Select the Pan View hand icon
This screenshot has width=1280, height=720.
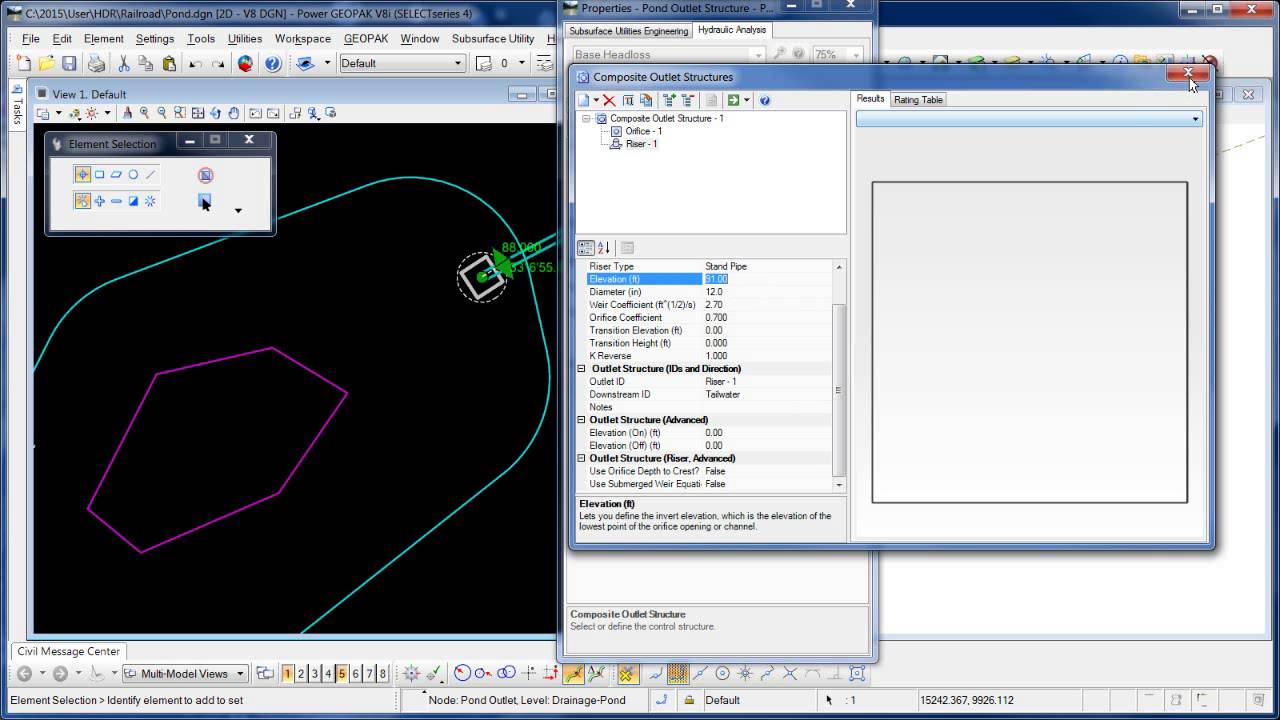(234, 114)
